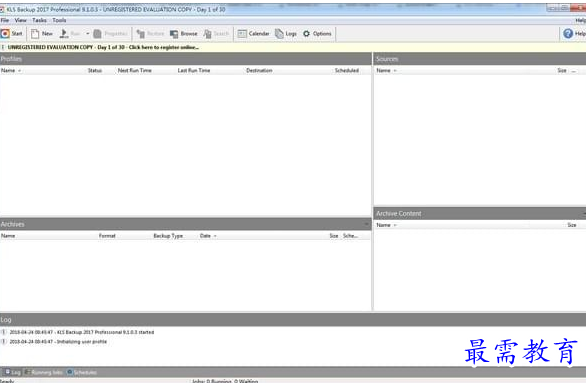Open the Logs viewer
Image resolution: width=586 pixels, height=383 pixels.
click(x=286, y=34)
